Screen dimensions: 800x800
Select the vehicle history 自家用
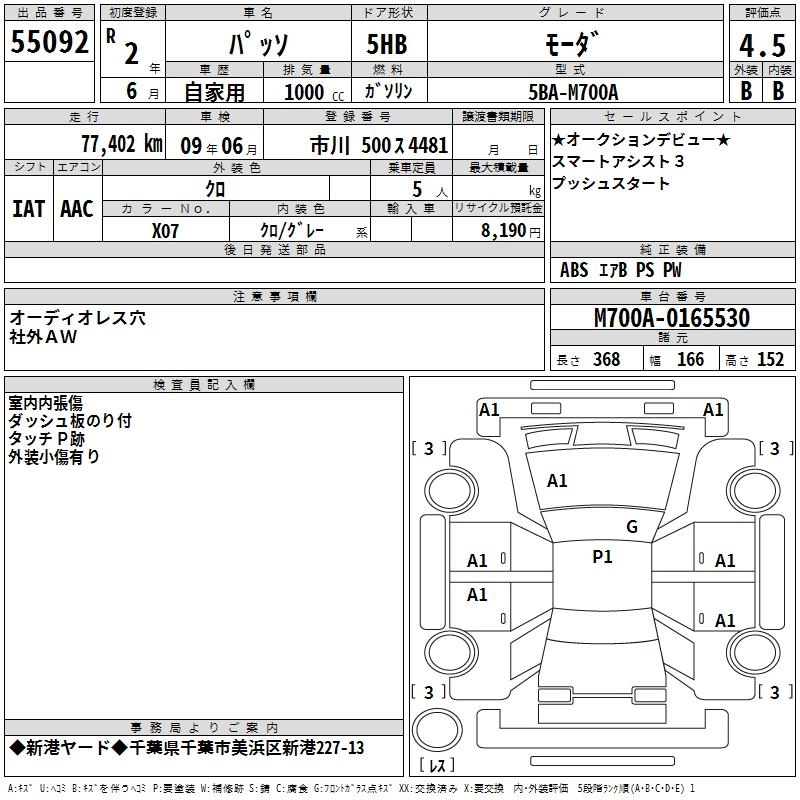(x=214, y=92)
